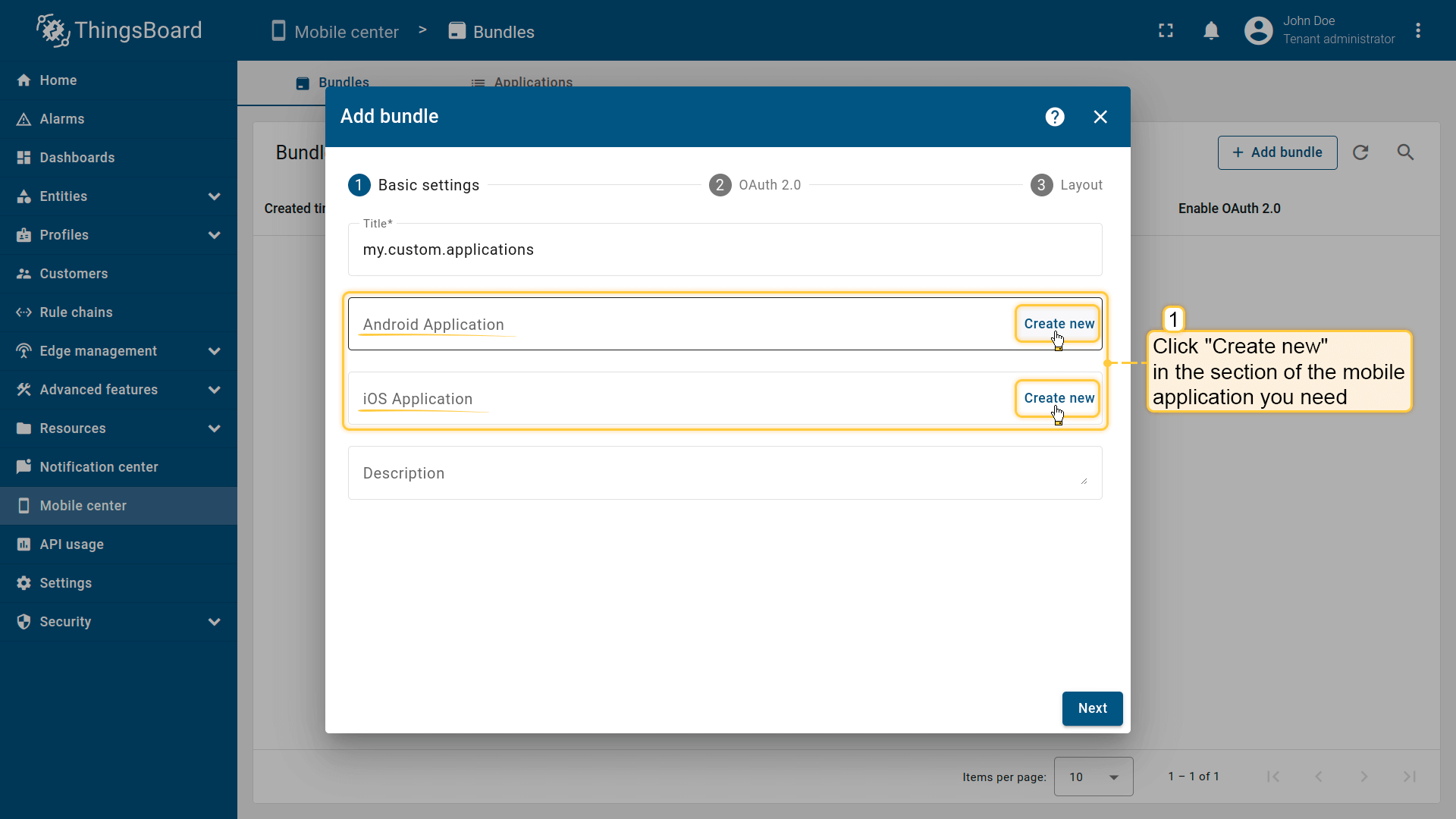Click ThingsBoard logo icon

[53, 30]
